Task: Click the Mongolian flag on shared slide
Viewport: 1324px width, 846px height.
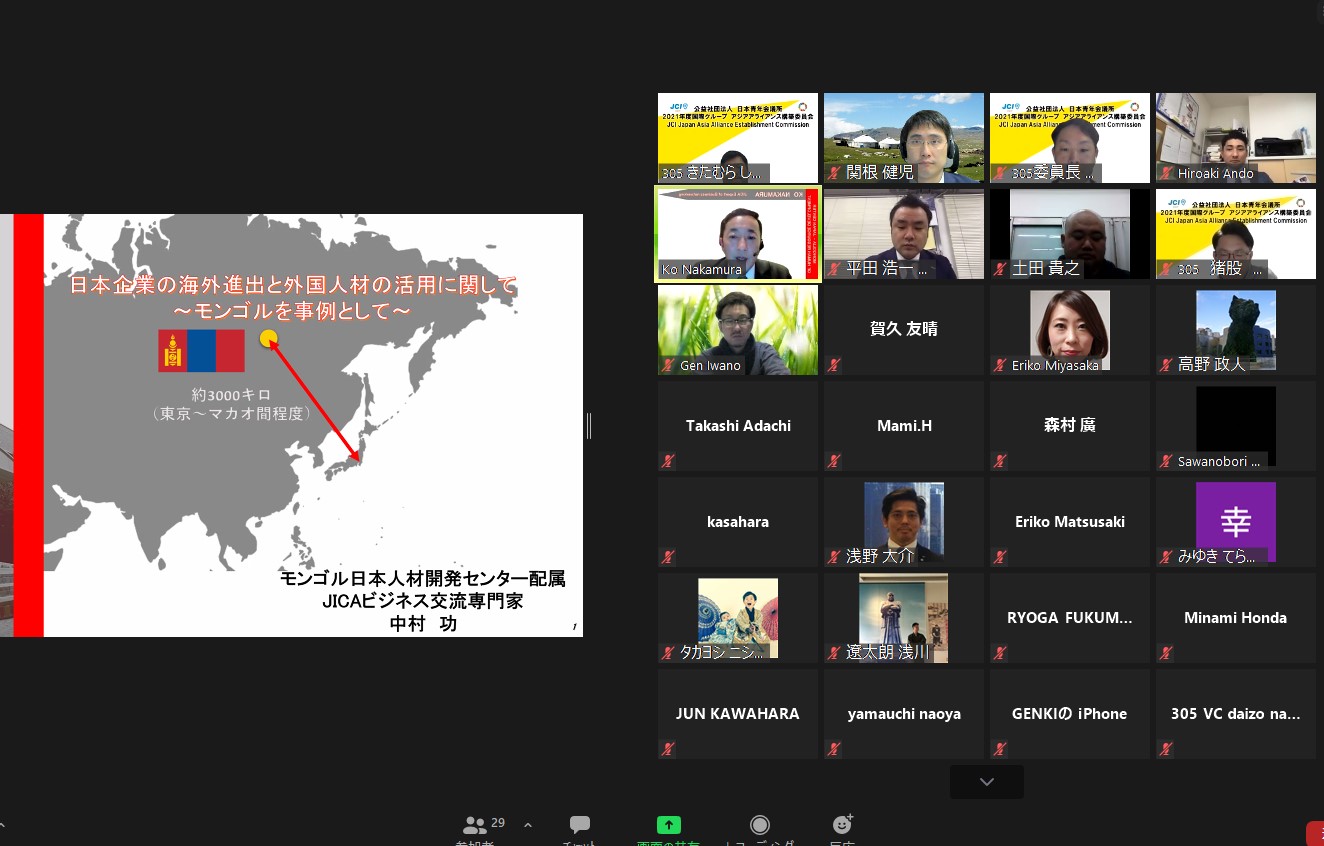Action: [x=201, y=350]
